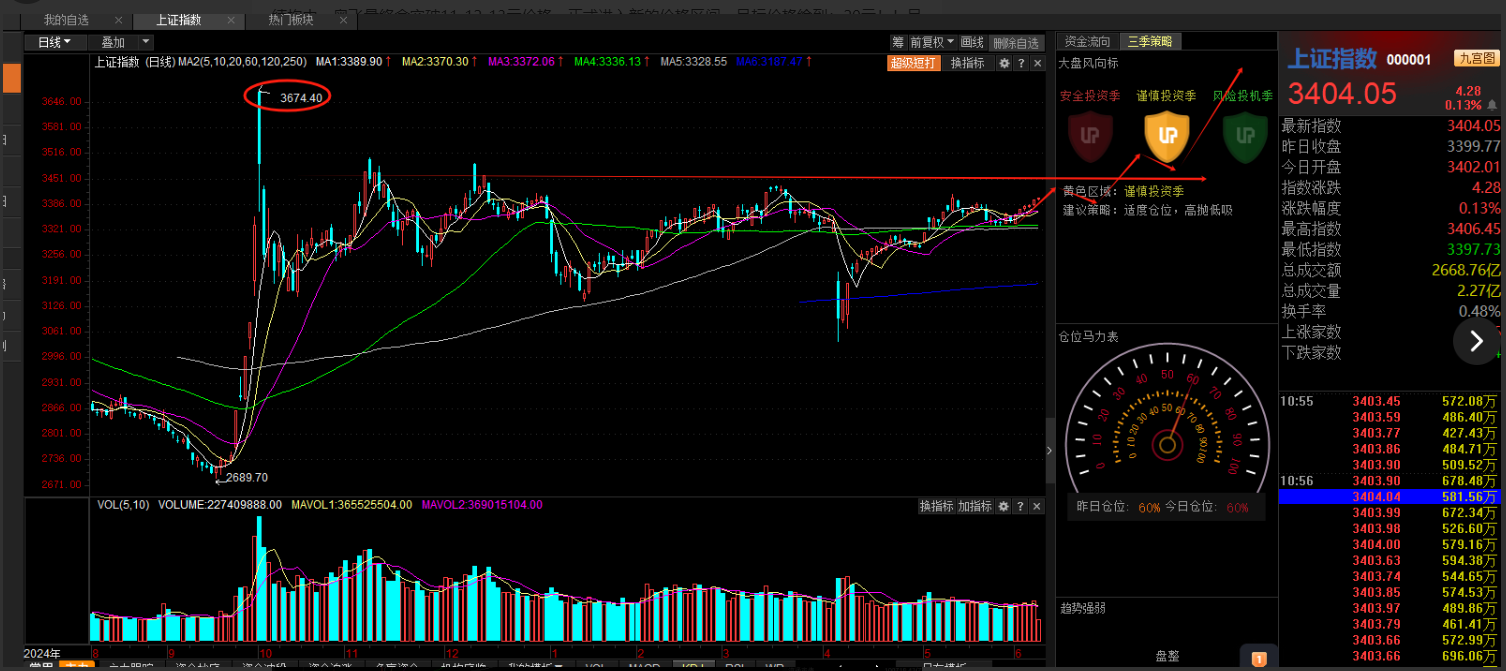Click the 最低指数 3397.73 row
This screenshot has width=1506, height=671.
point(1392,249)
